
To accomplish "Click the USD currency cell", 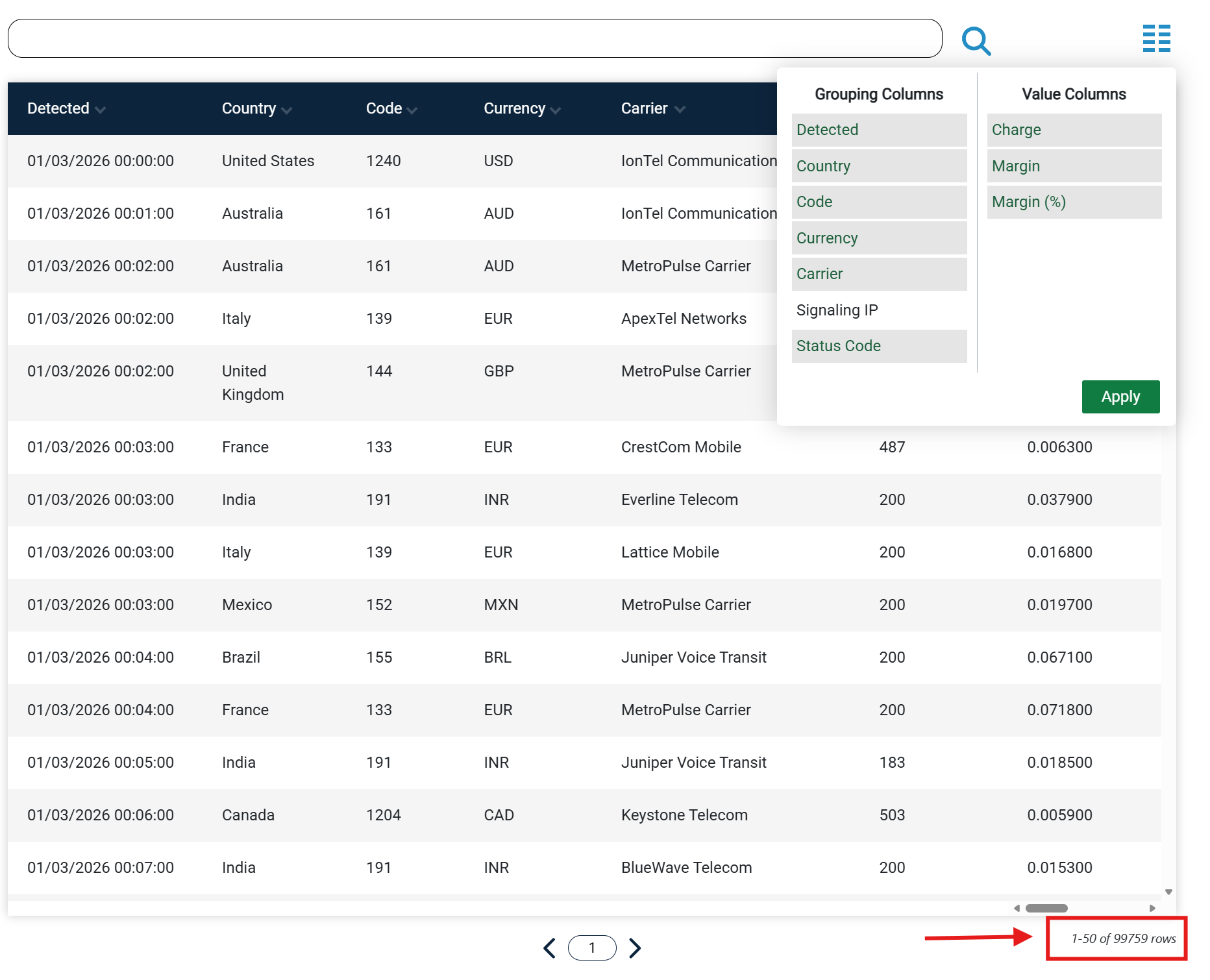I will click(498, 161).
